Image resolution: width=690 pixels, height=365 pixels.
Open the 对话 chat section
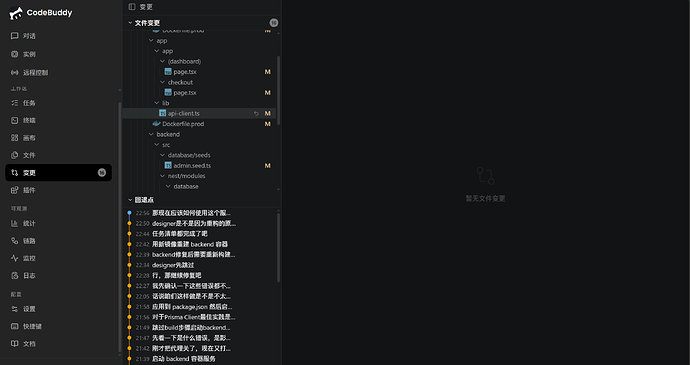coord(58,36)
